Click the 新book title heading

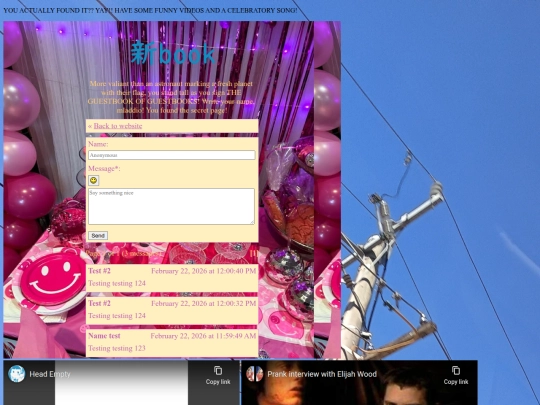[x=173, y=53]
